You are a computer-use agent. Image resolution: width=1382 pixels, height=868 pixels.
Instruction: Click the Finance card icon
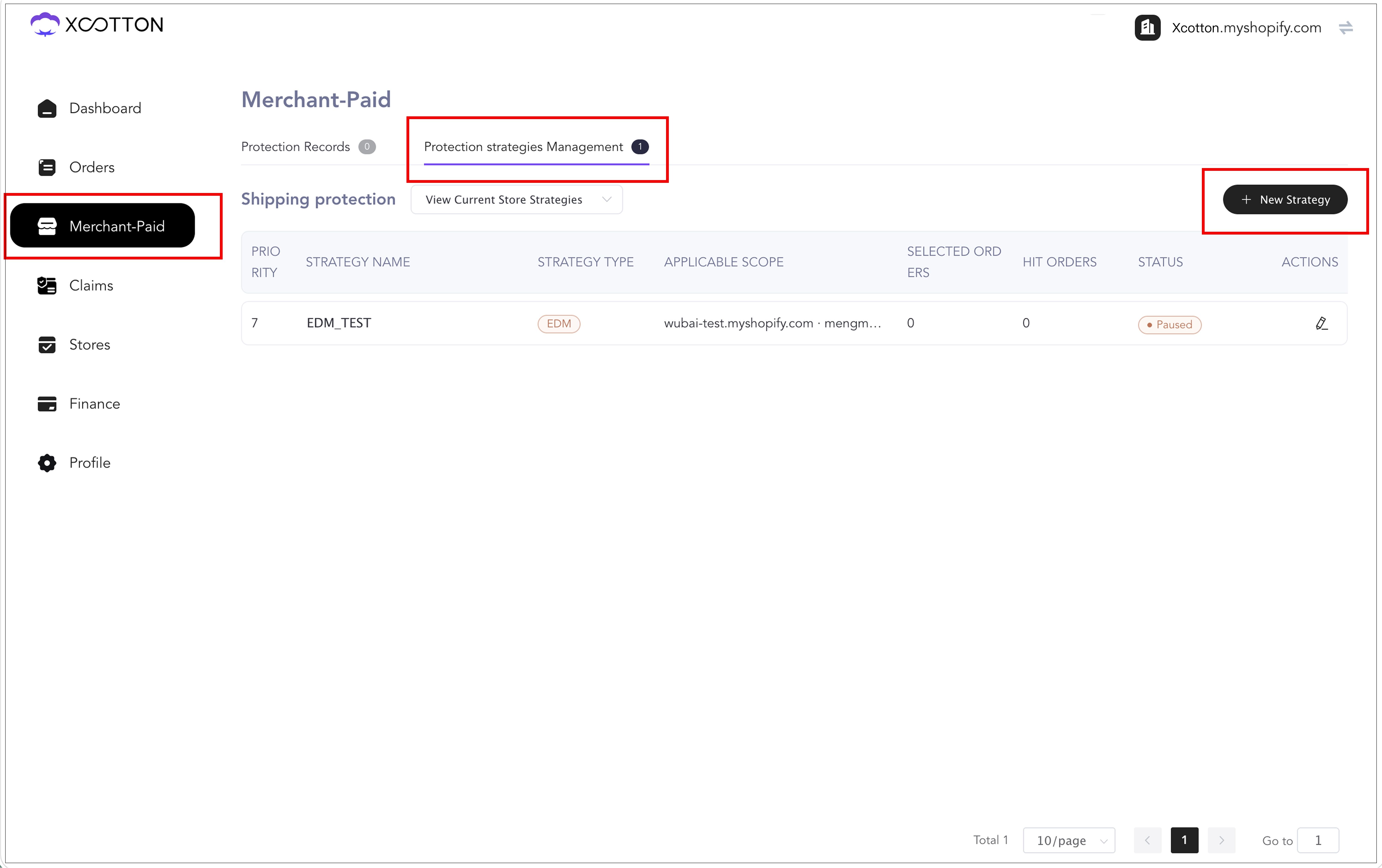click(x=47, y=404)
